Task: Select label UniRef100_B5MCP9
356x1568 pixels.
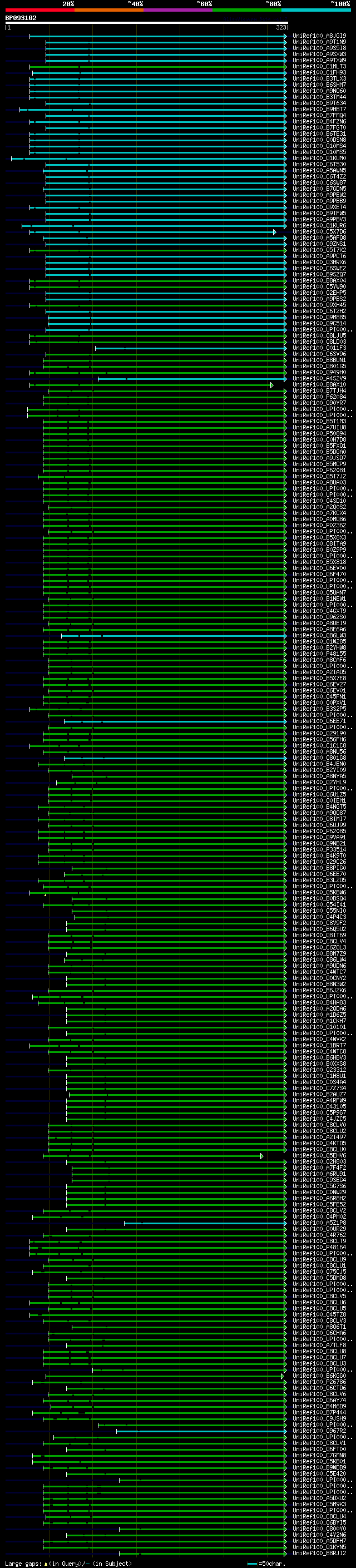Action: [x=319, y=464]
